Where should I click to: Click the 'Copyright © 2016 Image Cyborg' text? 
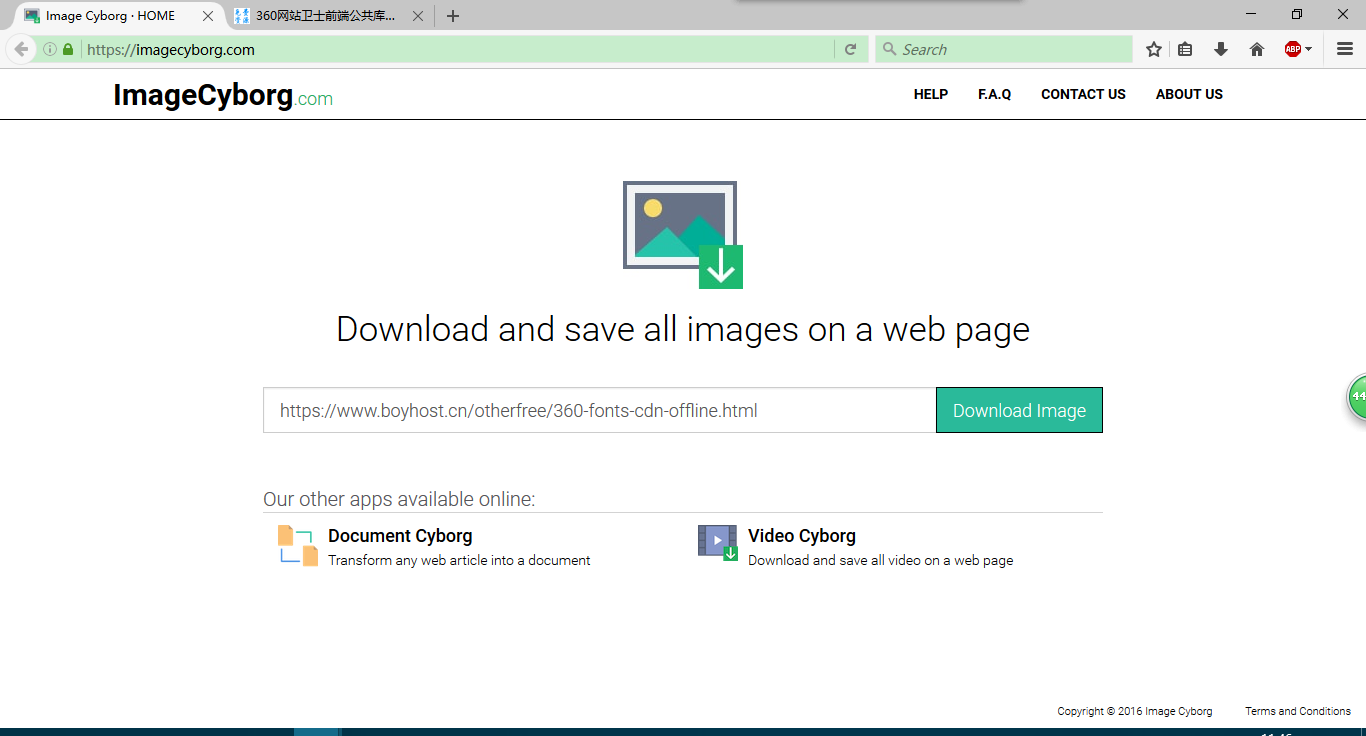1135,711
